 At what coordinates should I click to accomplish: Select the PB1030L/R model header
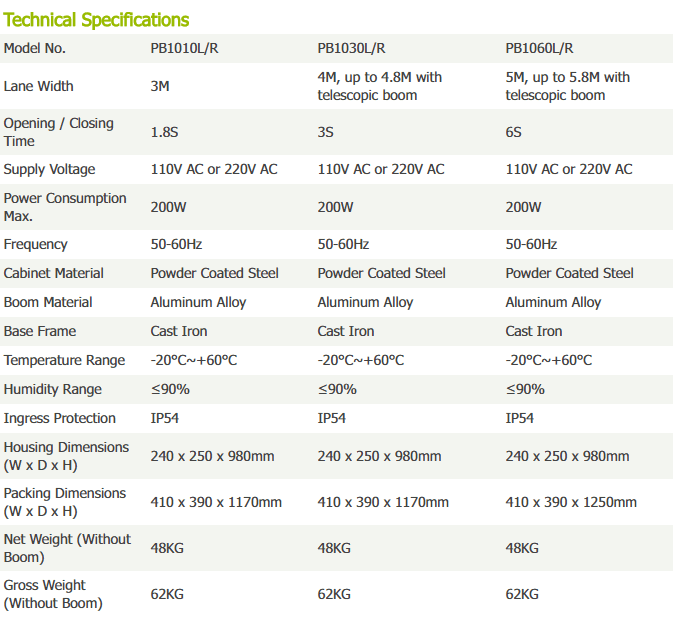(x=352, y=48)
